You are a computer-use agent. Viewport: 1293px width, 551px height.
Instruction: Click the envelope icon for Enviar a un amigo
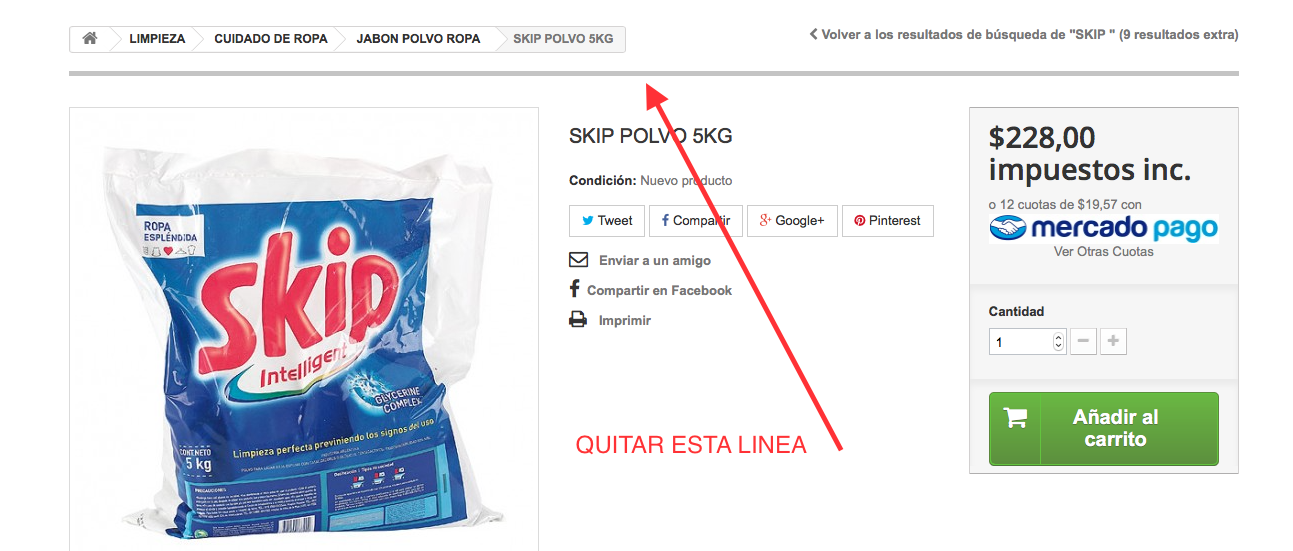pos(578,260)
